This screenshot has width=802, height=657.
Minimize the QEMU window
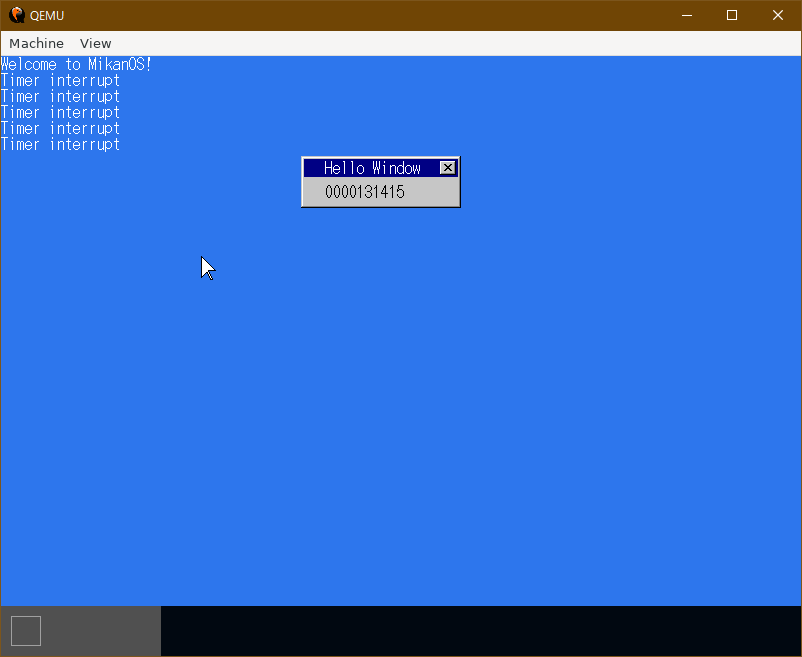687,15
